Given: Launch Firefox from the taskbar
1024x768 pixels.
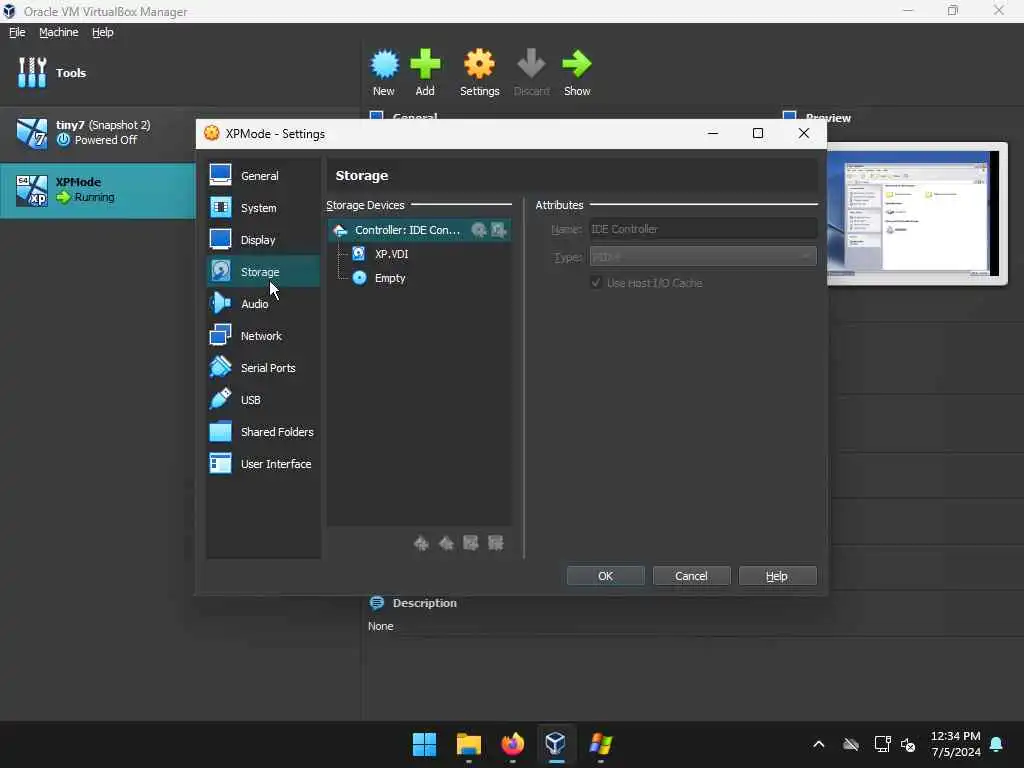Looking at the screenshot, I should pyautogui.click(x=513, y=744).
